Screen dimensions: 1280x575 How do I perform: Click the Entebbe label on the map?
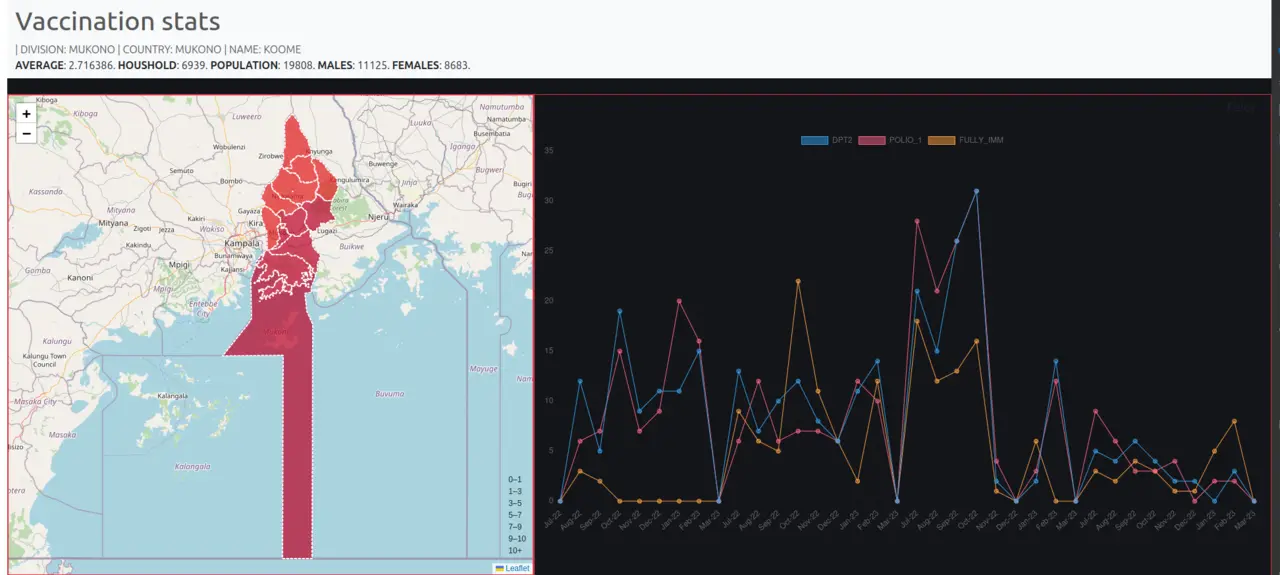201,307
